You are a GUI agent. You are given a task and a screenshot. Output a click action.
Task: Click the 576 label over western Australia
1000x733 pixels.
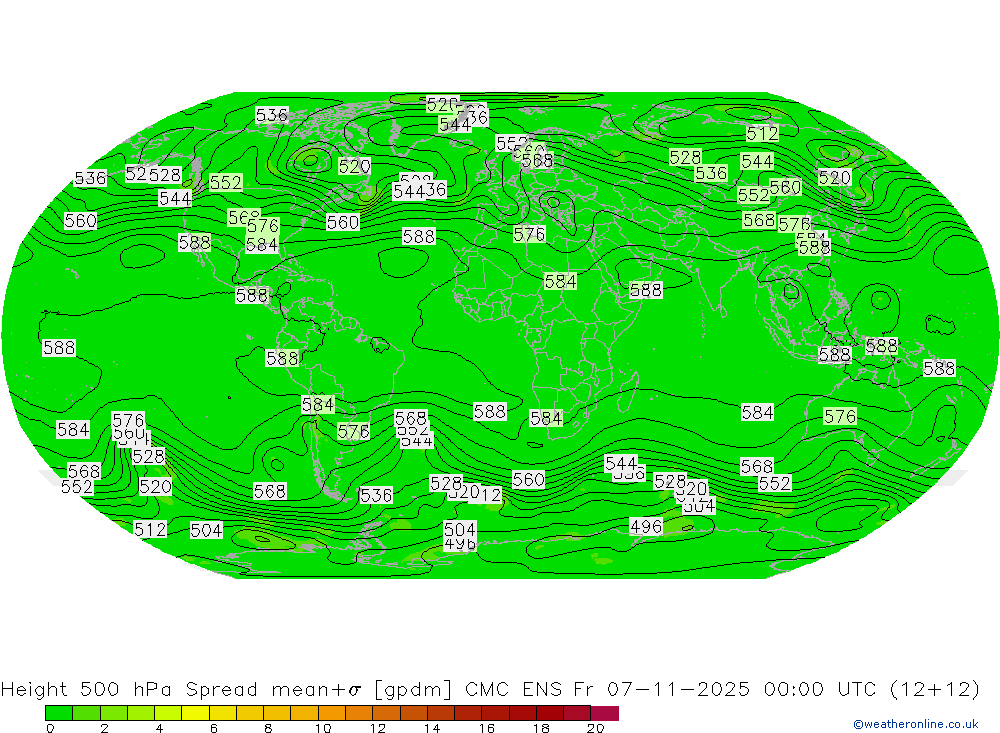pyautogui.click(x=840, y=417)
